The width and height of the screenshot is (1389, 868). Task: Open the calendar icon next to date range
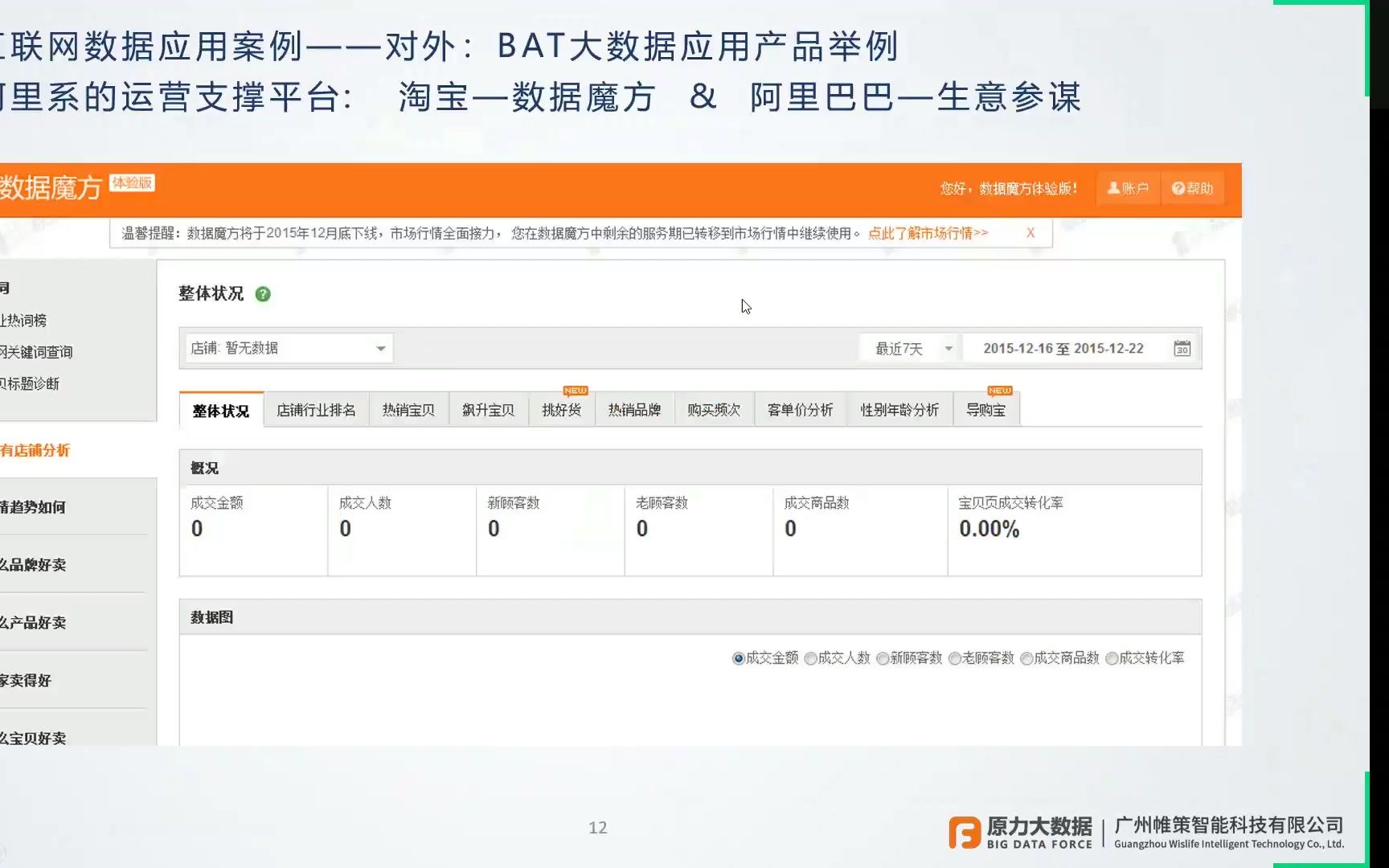coord(1182,349)
